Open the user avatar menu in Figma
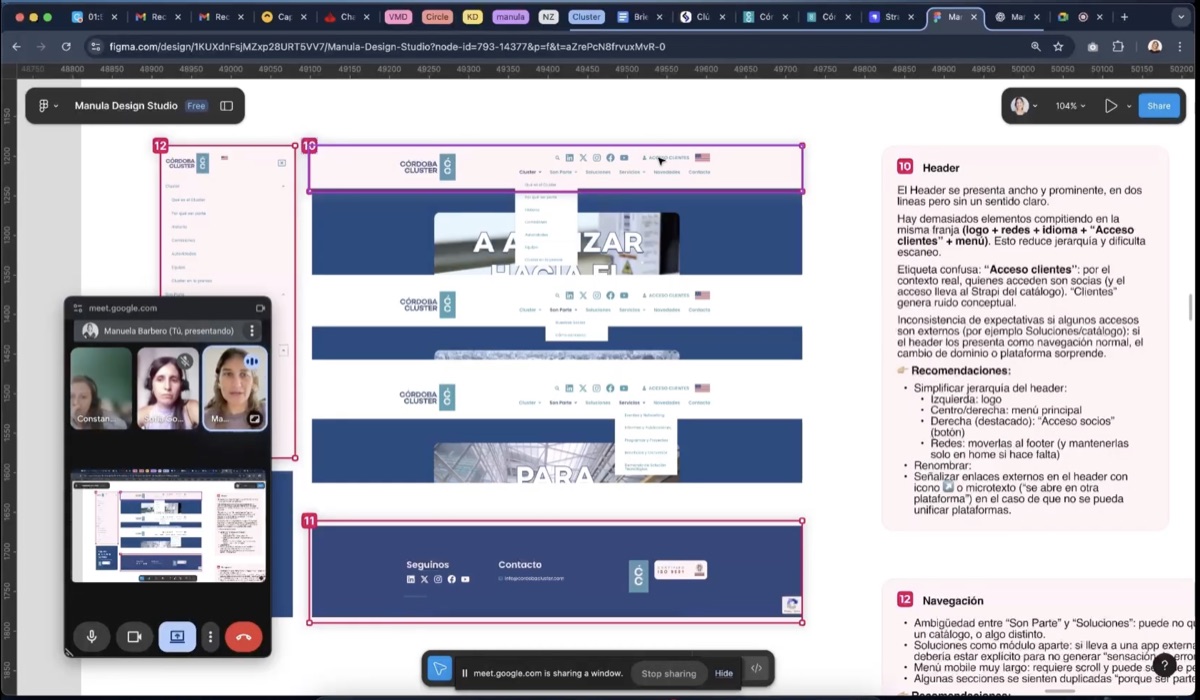The width and height of the screenshot is (1200, 700). (x=1024, y=106)
